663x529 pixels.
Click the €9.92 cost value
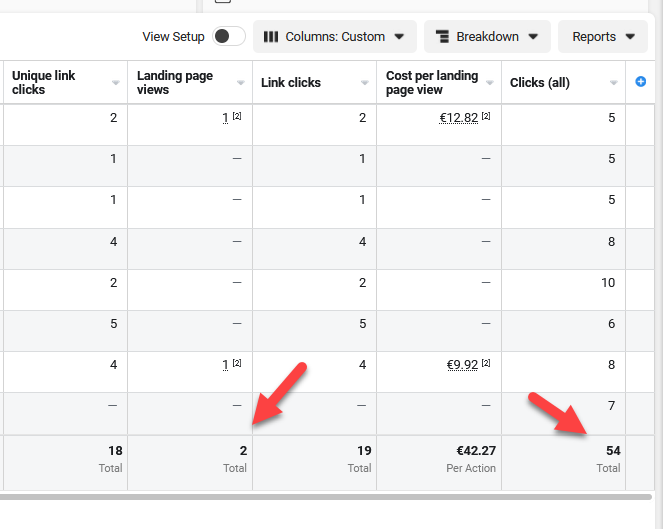pos(461,366)
